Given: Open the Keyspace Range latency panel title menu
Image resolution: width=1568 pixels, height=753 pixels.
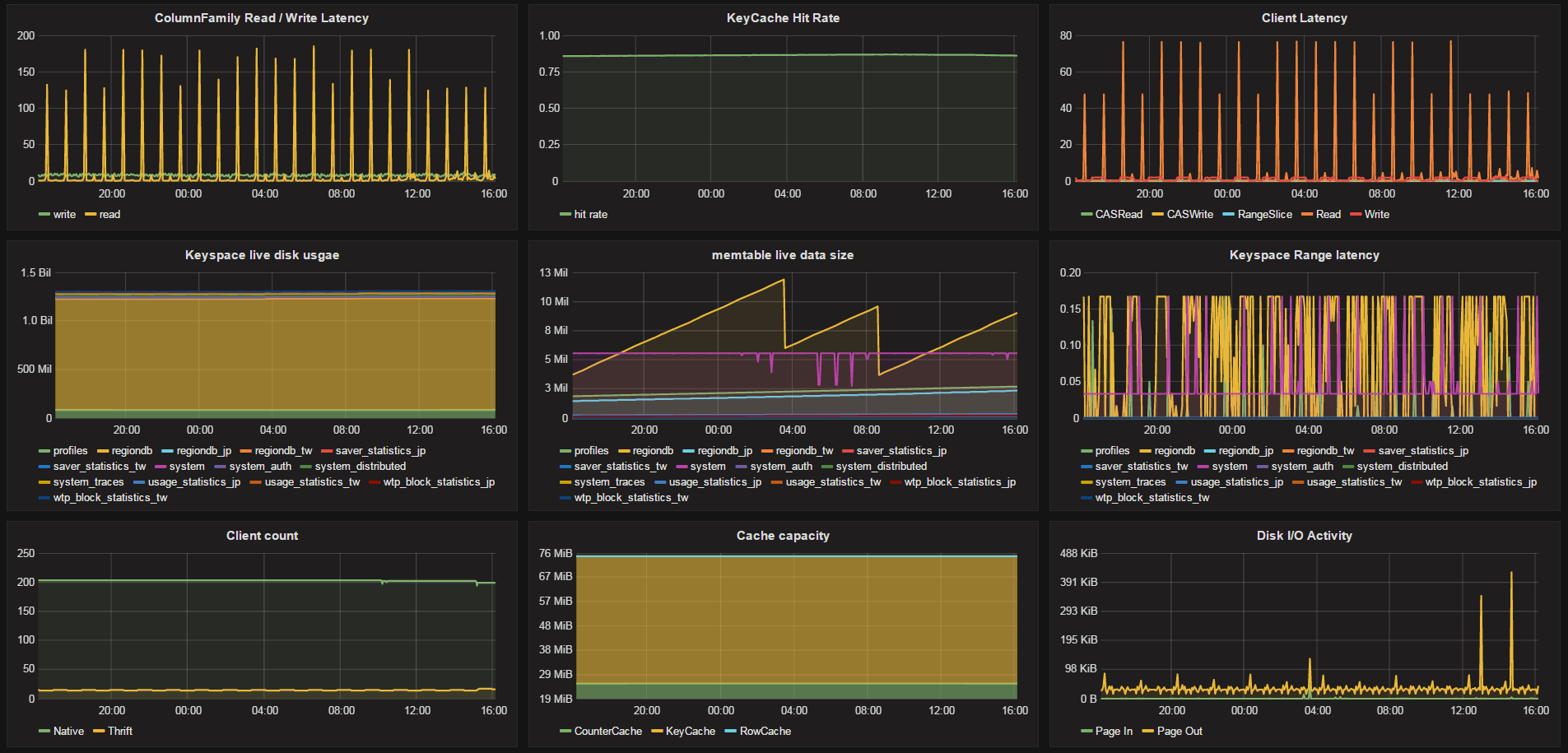Looking at the screenshot, I should (1305, 255).
